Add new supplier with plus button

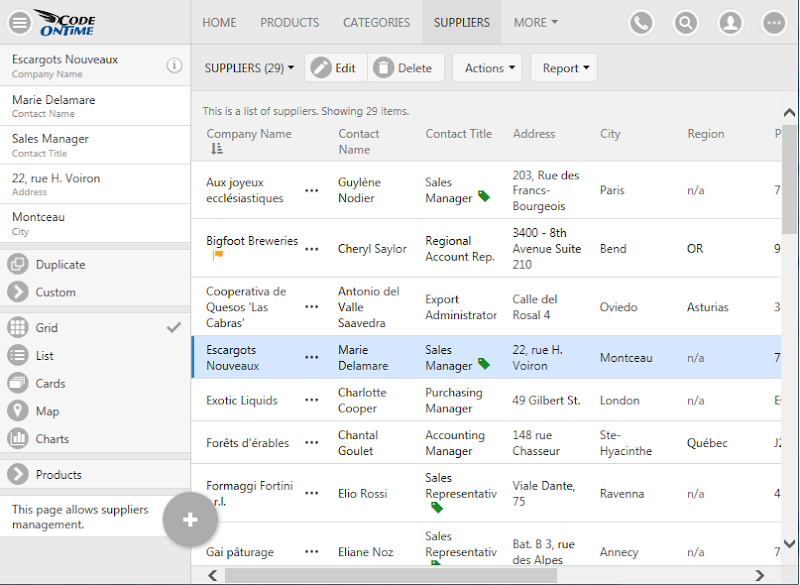(190, 520)
